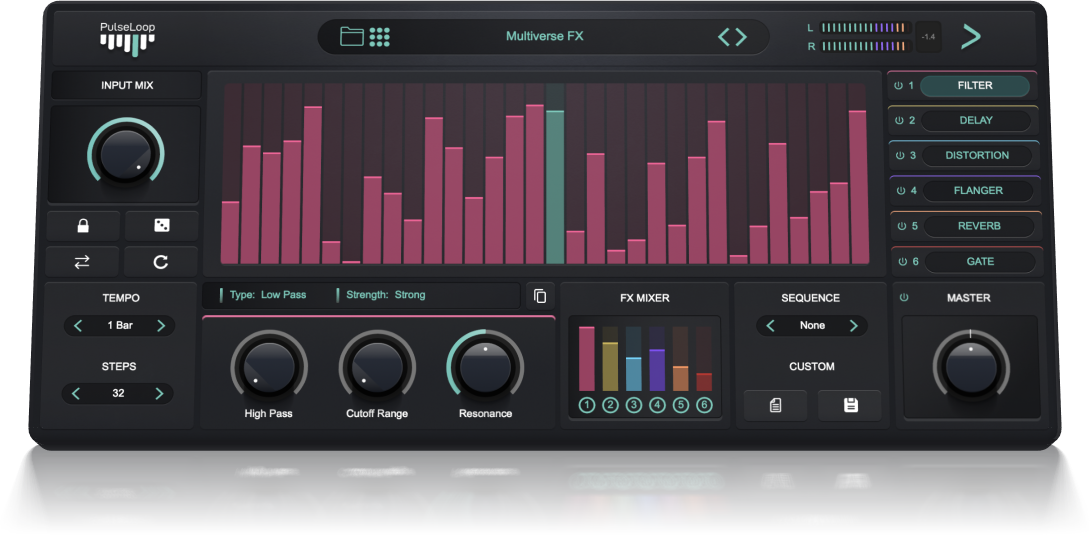The width and height of the screenshot is (1090, 535).
Task: Toggle power for slot 5 Reverb
Action: pyautogui.click(x=899, y=226)
